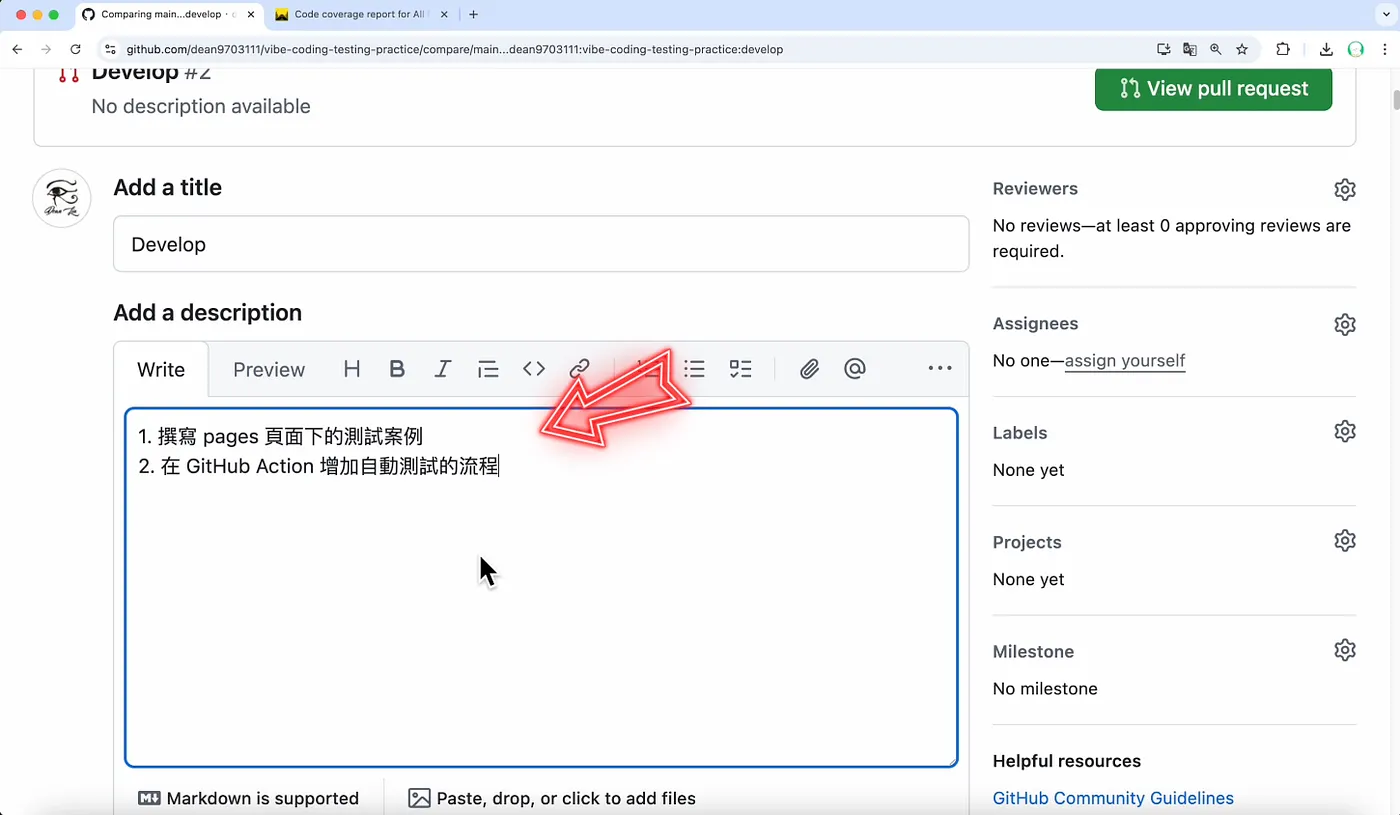1400x815 pixels.
Task: Click inside the description text area
Action: pos(541,587)
